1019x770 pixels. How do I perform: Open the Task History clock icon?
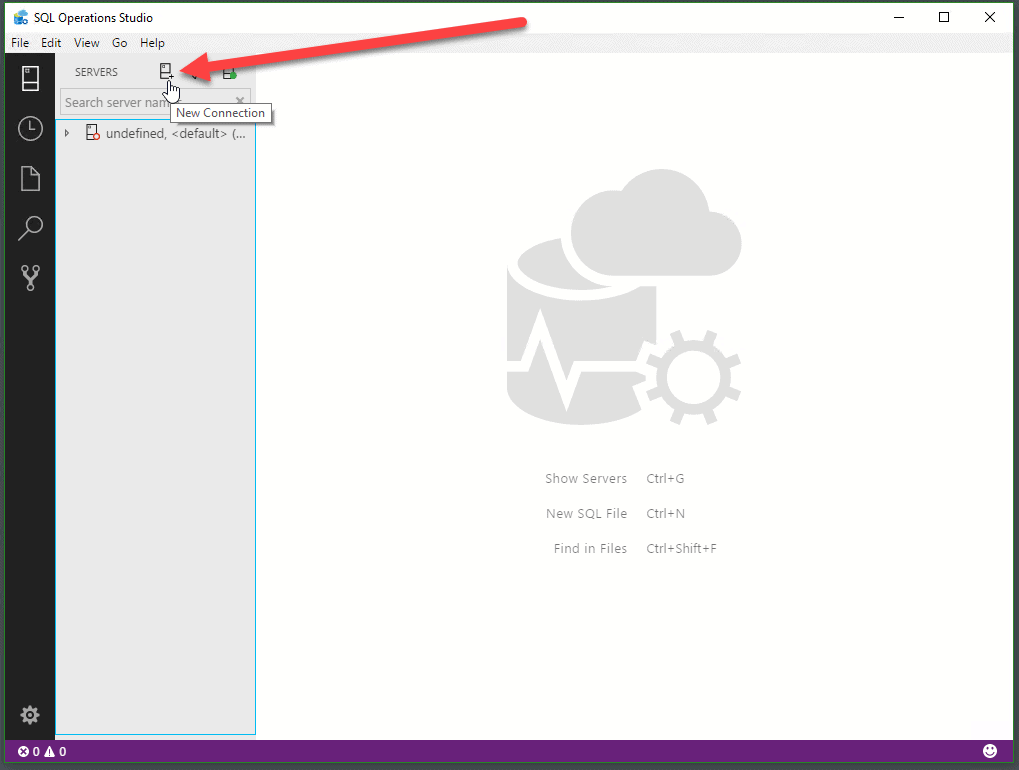[30, 129]
